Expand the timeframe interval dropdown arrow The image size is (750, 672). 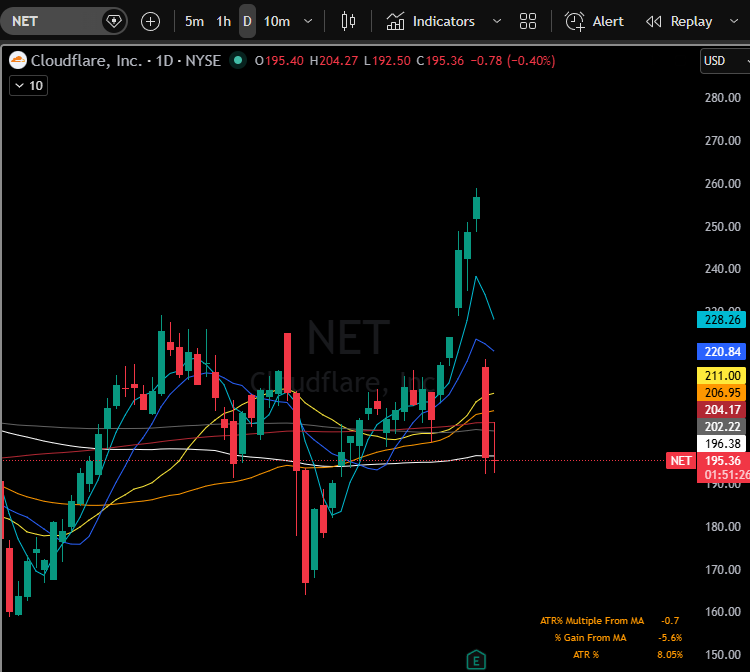coord(309,22)
